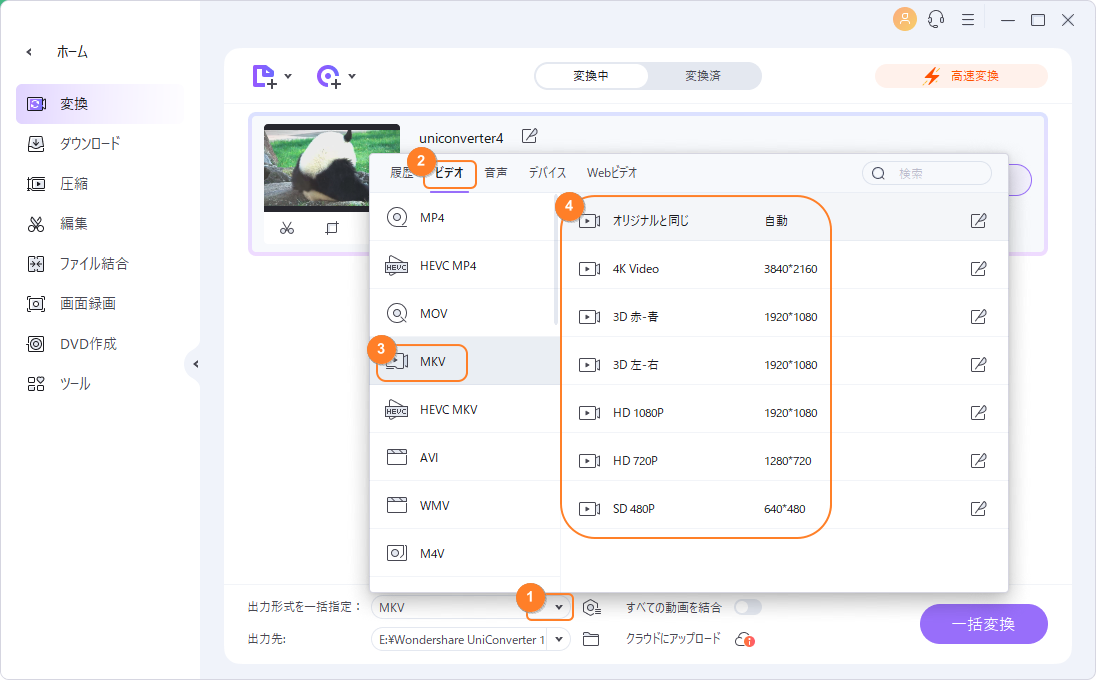
Task: Choose the HD 720P 1280*720 preset
Action: [x=784, y=461]
